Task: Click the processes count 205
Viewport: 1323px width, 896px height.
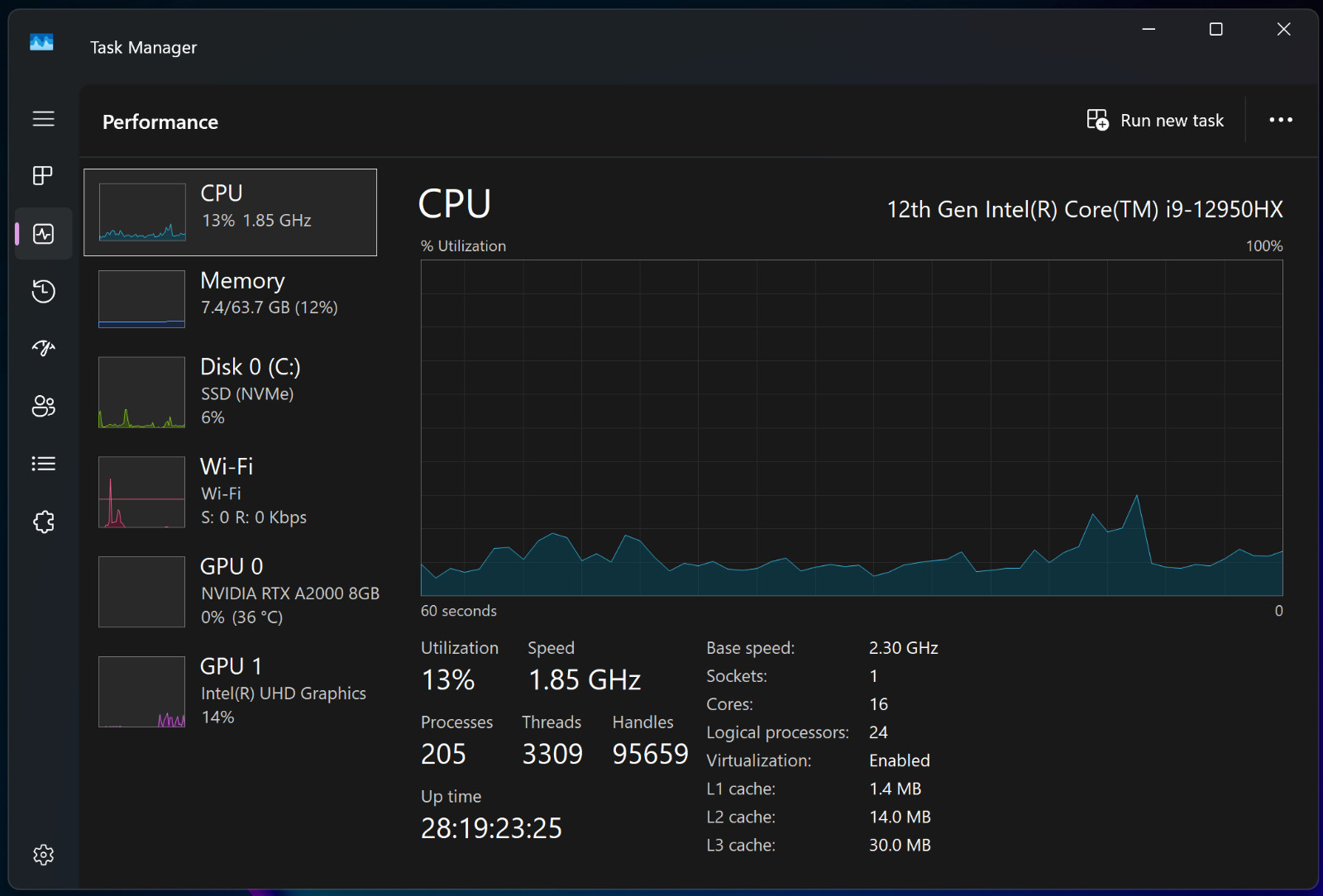Action: tap(444, 755)
